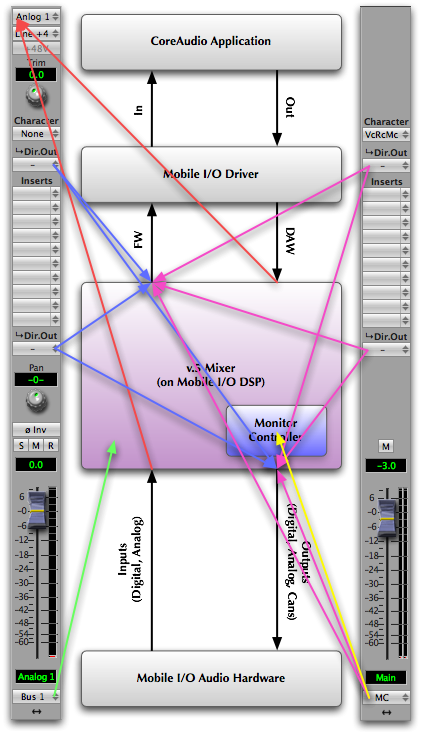Click the Main bus name label
Image resolution: width=421 pixels, height=735 pixels.
coord(386,678)
